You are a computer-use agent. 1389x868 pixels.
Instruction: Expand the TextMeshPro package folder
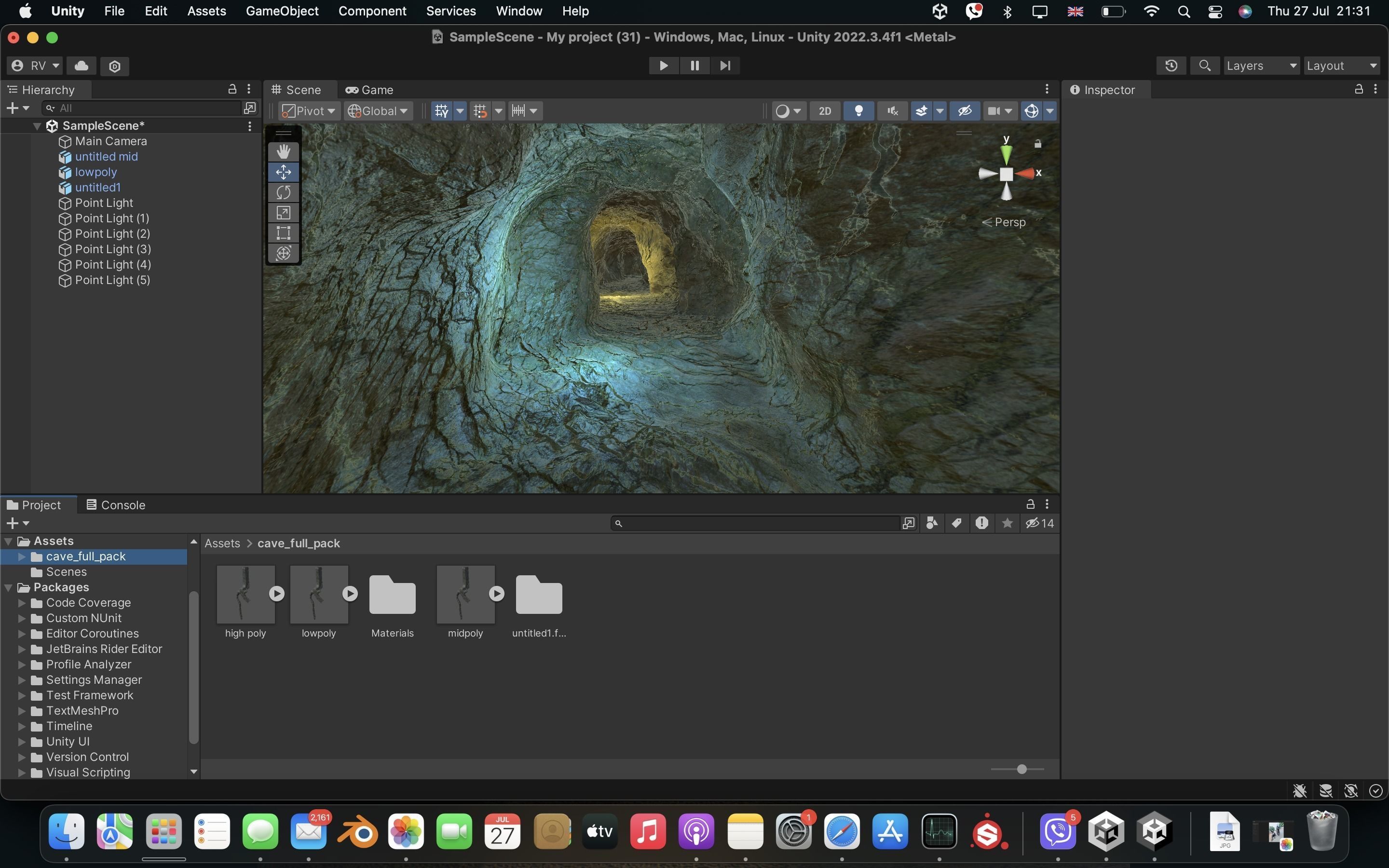21,711
